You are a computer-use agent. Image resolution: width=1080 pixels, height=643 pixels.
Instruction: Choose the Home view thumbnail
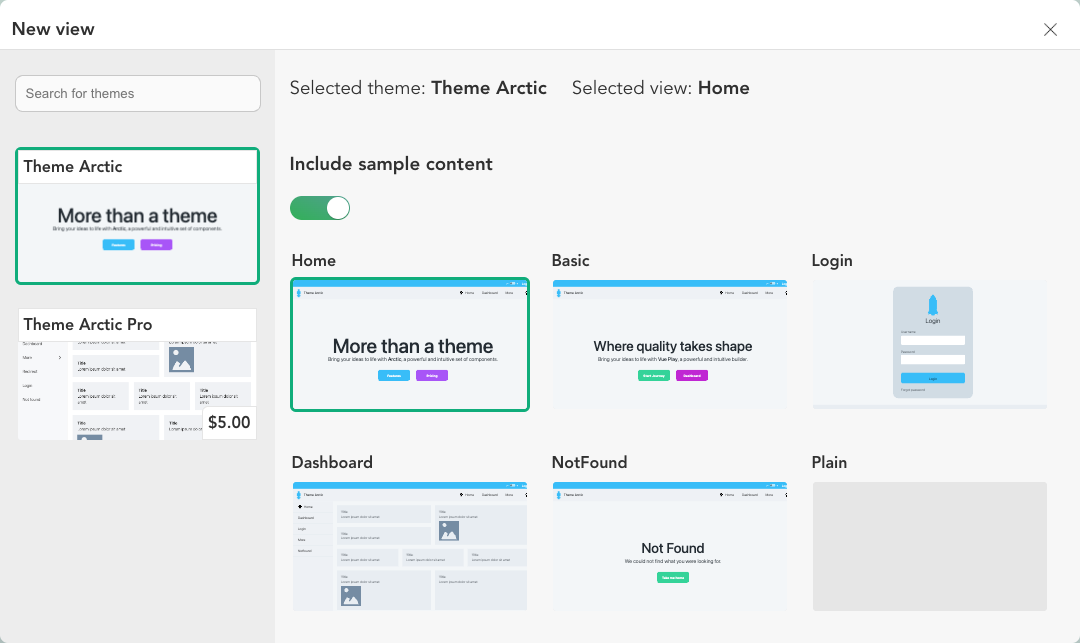410,344
